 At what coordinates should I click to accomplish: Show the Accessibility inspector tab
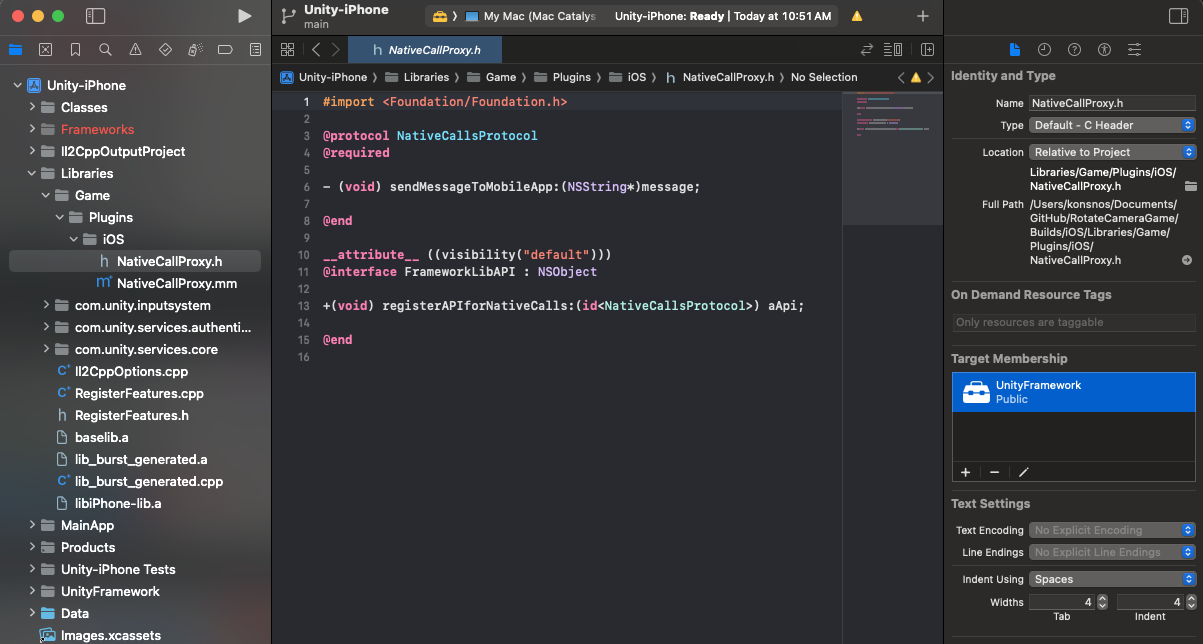click(1104, 49)
